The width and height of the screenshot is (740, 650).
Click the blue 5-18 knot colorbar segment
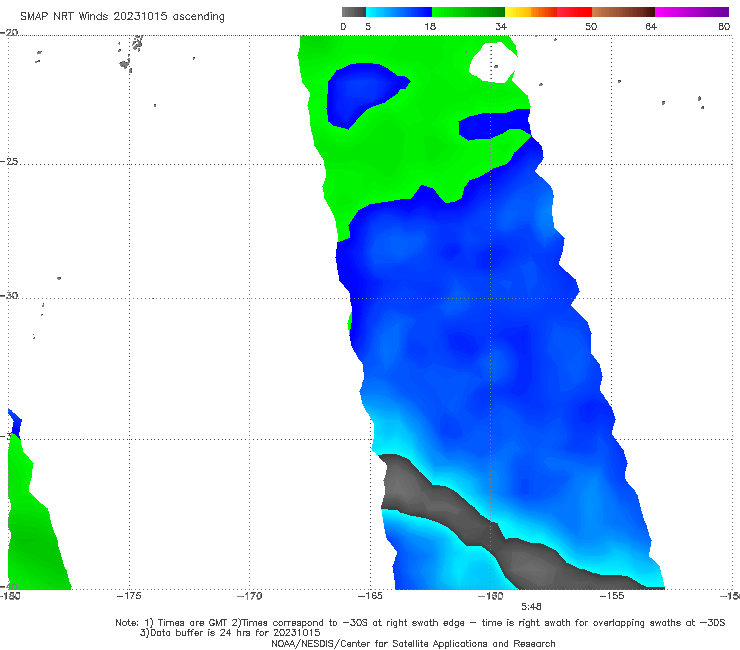pyautogui.click(x=399, y=12)
